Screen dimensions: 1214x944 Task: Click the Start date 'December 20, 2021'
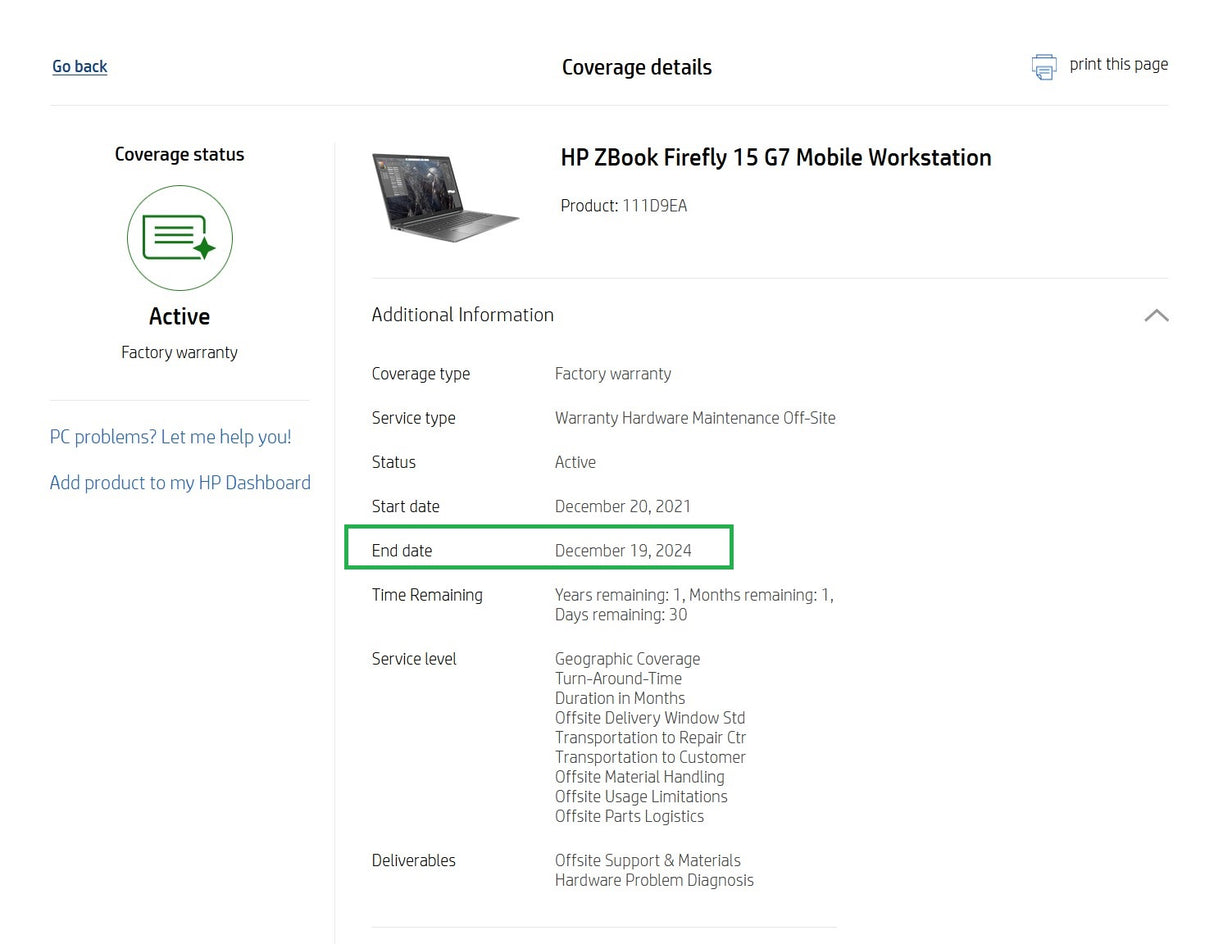tap(623, 506)
